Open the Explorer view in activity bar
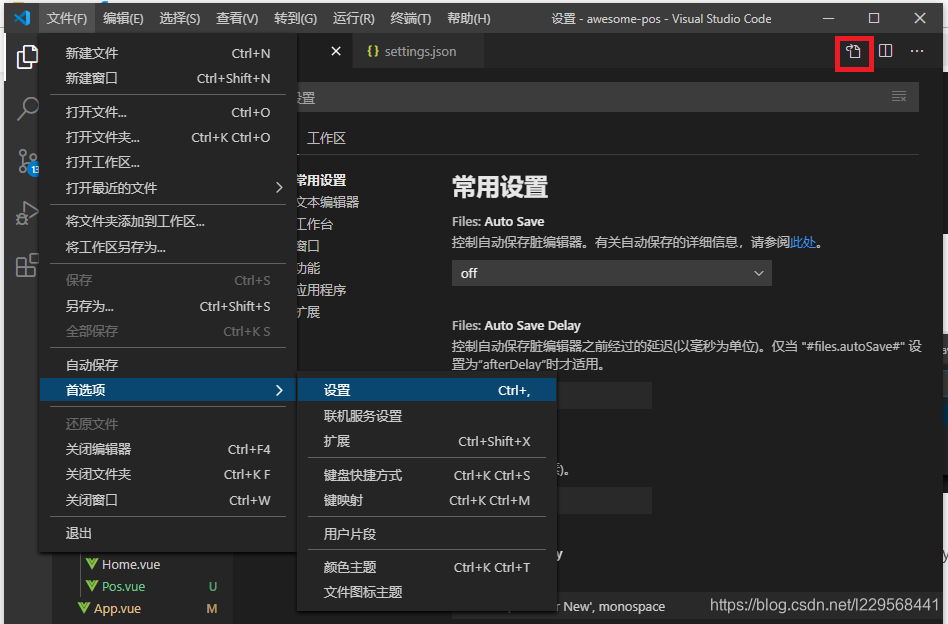 27,57
